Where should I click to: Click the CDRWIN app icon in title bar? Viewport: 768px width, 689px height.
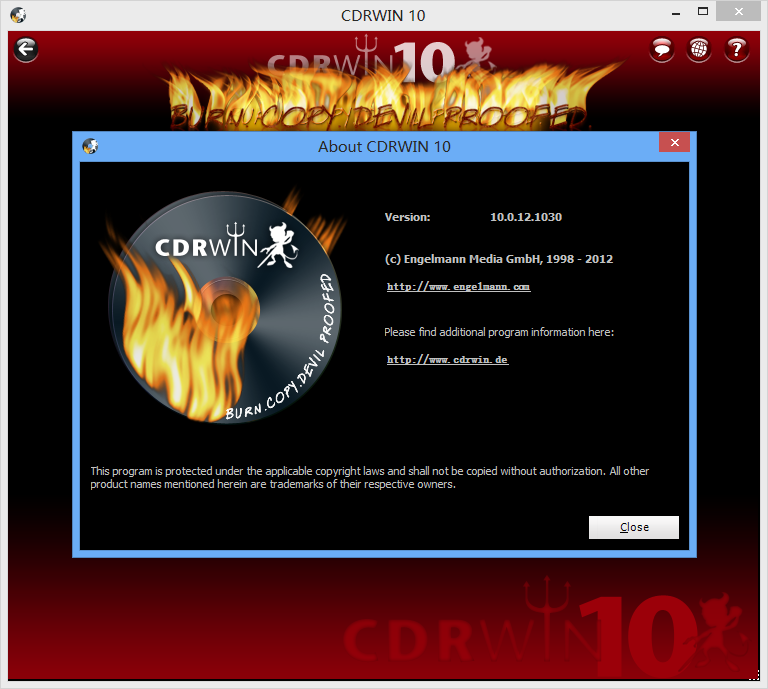click(x=18, y=15)
